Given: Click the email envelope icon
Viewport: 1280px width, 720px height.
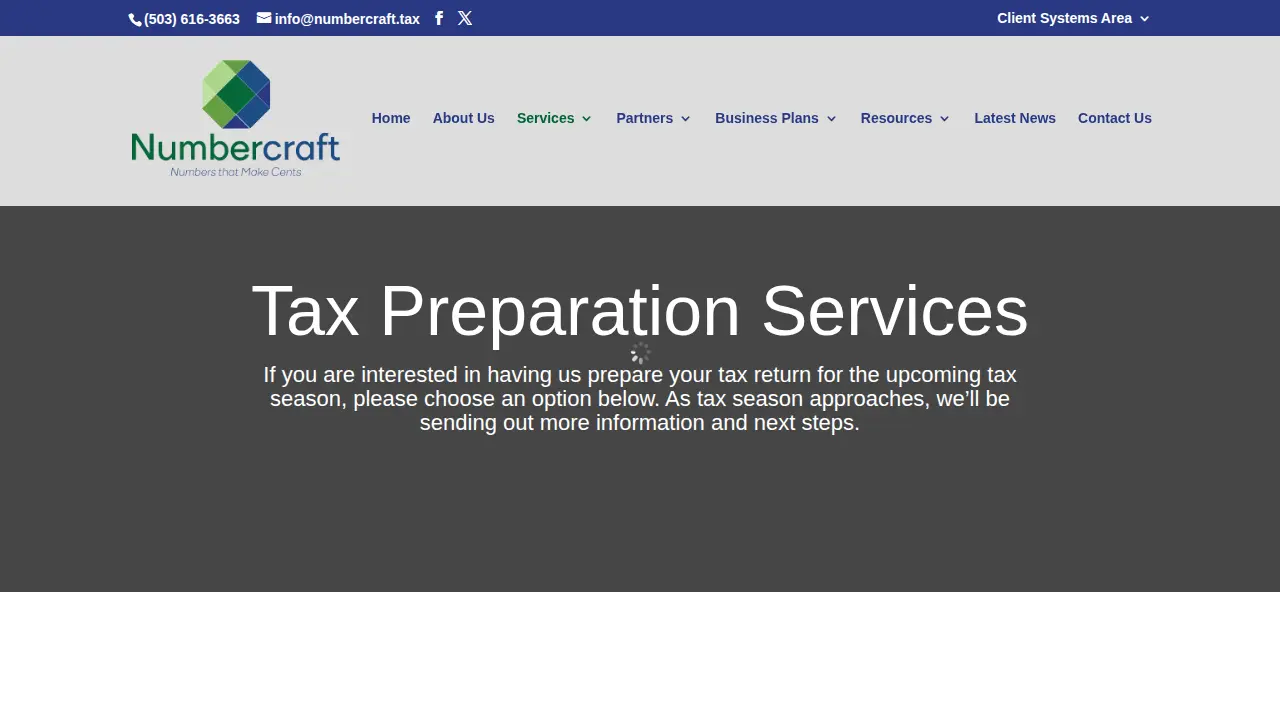Looking at the screenshot, I should [x=264, y=18].
